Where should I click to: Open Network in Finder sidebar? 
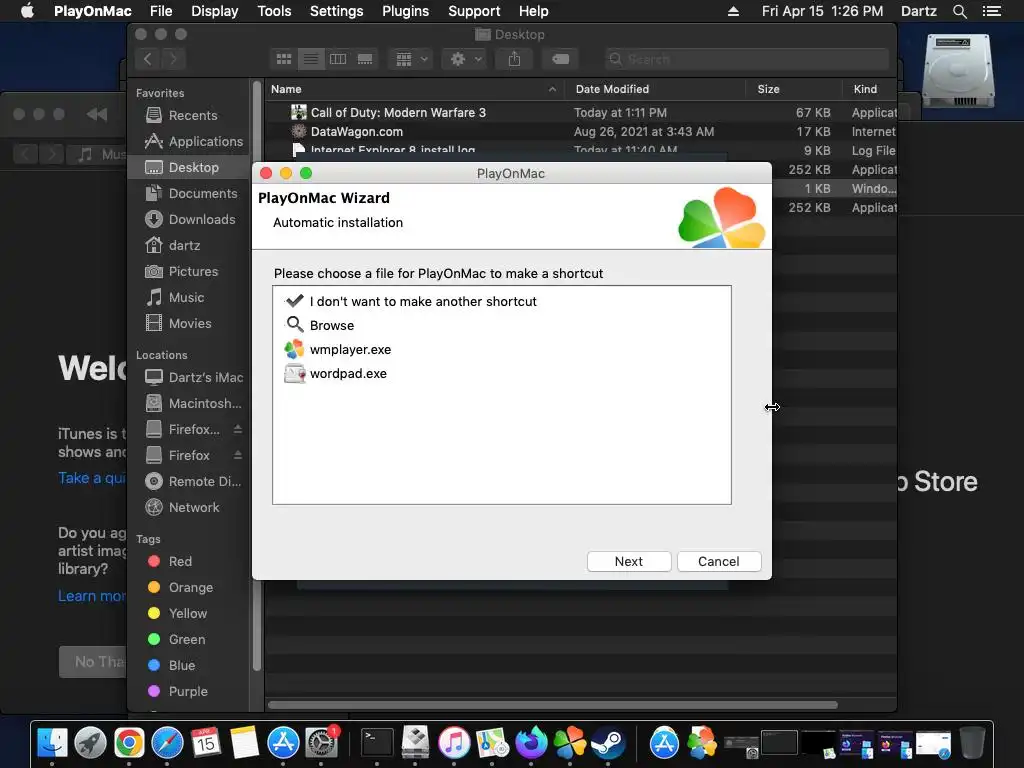188,507
